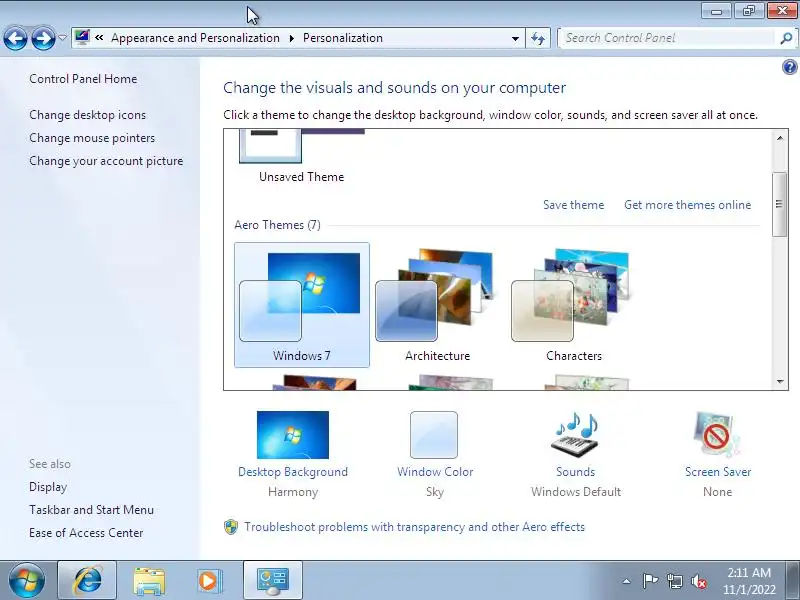Viewport: 800px width, 600px height.
Task: Open the Start menu
Action: 27,581
